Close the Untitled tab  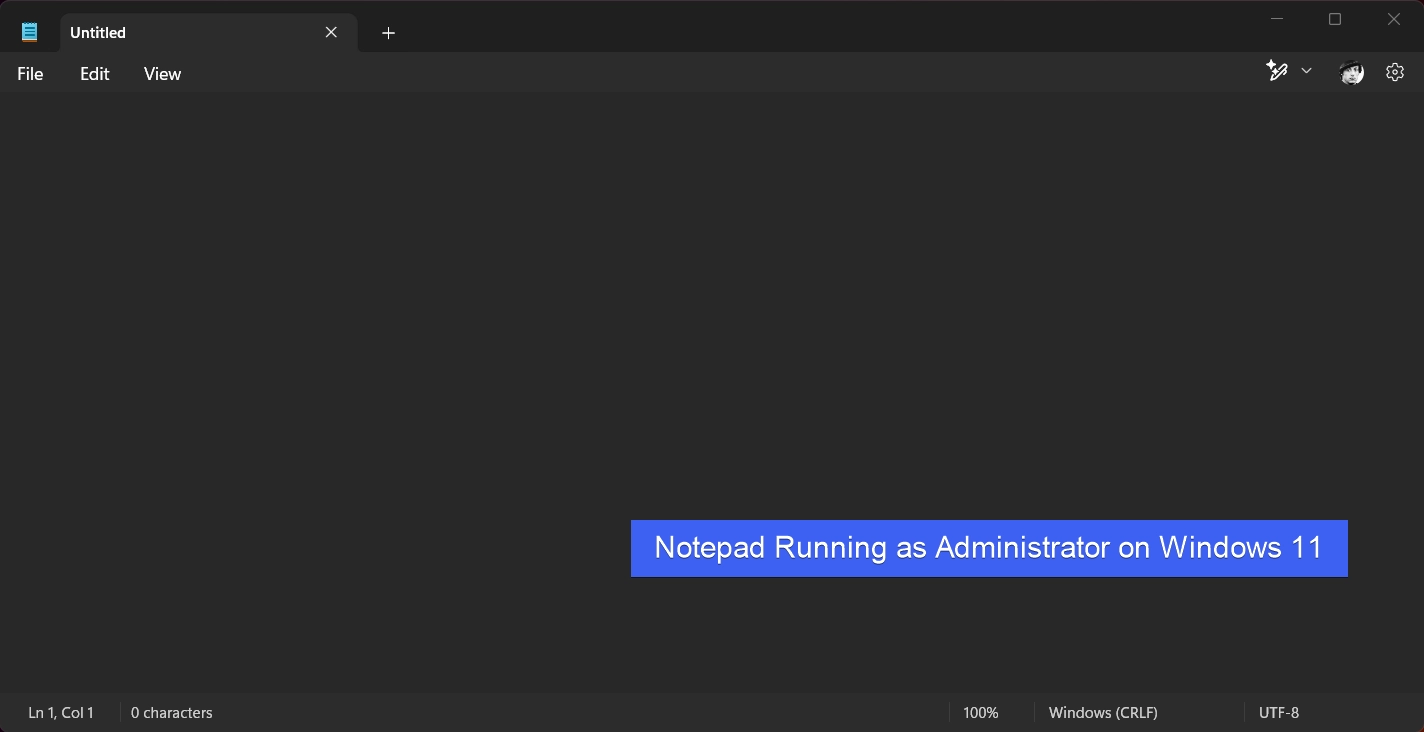click(x=331, y=33)
